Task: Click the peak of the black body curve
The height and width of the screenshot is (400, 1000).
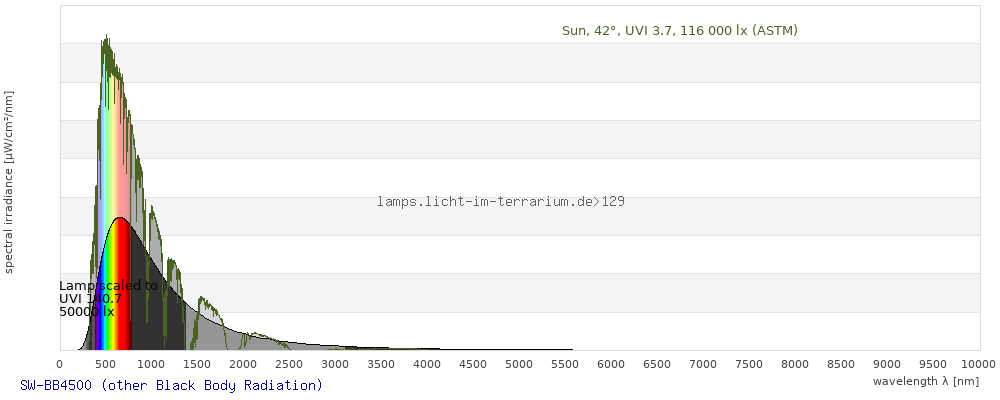Action: (x=120, y=218)
